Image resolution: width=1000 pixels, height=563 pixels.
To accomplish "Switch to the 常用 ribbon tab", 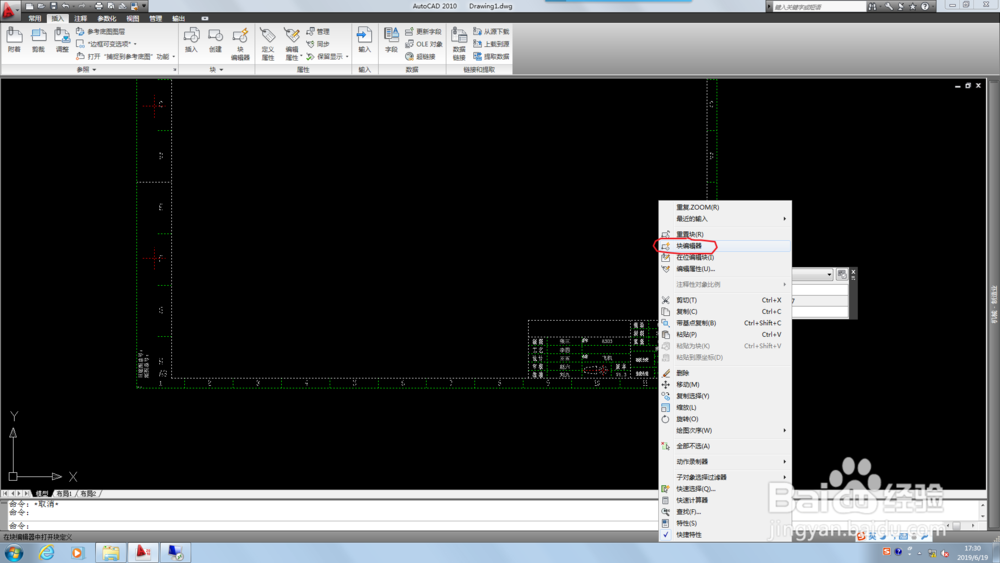I will (x=35, y=18).
